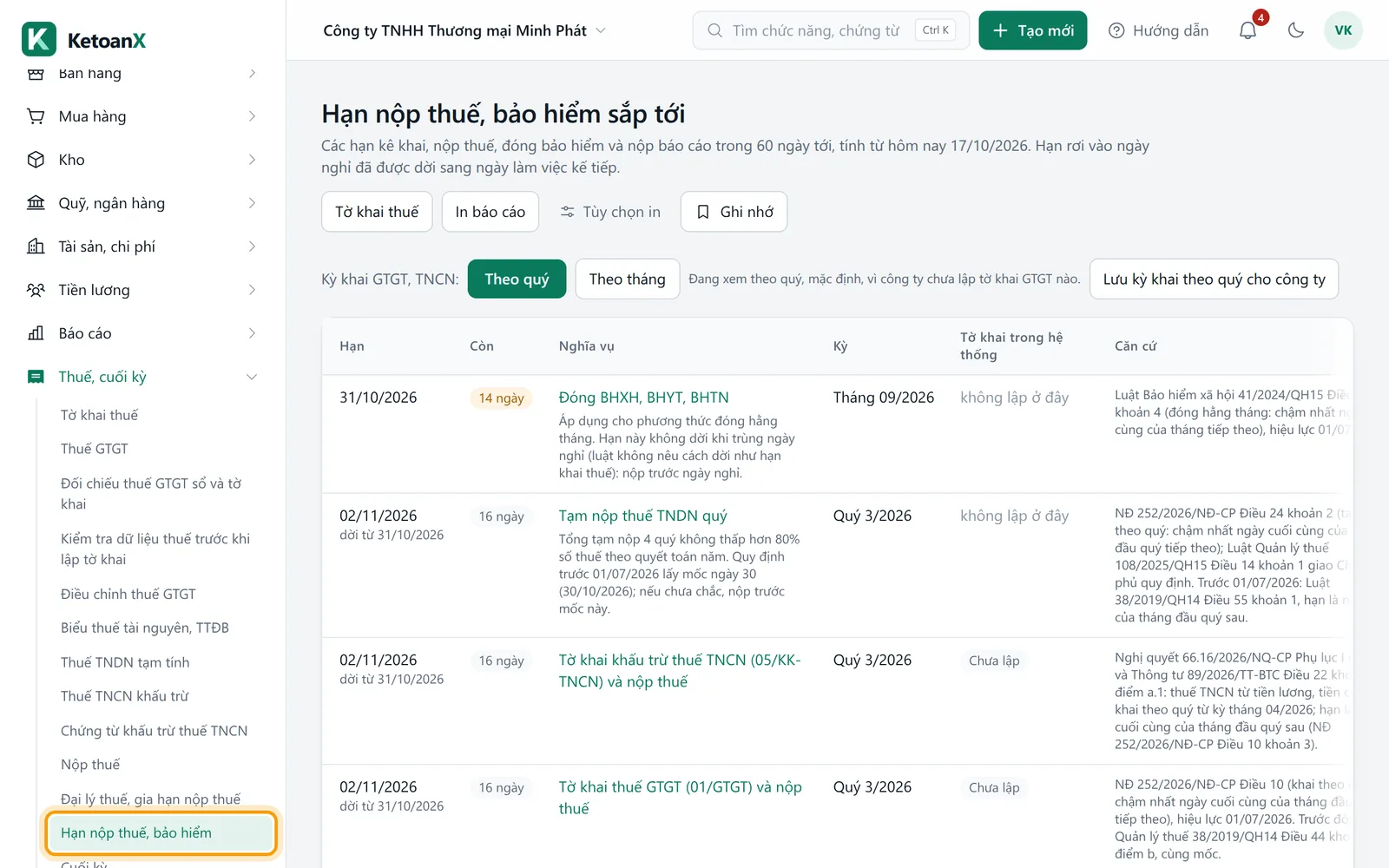Click the sliders icon on Tùy chọn in
The width and height of the screenshot is (1389, 868).
tap(567, 212)
